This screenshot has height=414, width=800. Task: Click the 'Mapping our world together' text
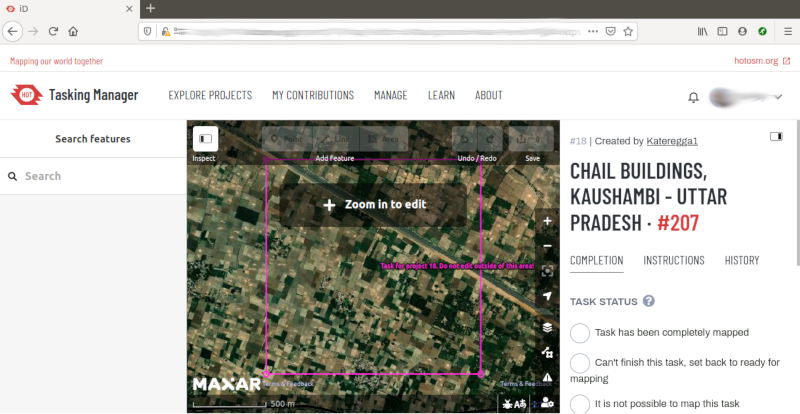57,61
